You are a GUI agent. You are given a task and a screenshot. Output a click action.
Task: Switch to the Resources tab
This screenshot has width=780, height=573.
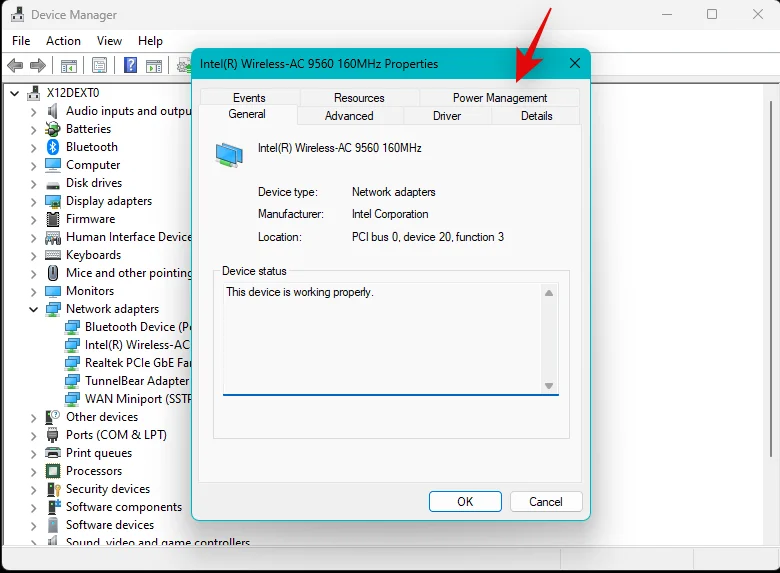359,97
